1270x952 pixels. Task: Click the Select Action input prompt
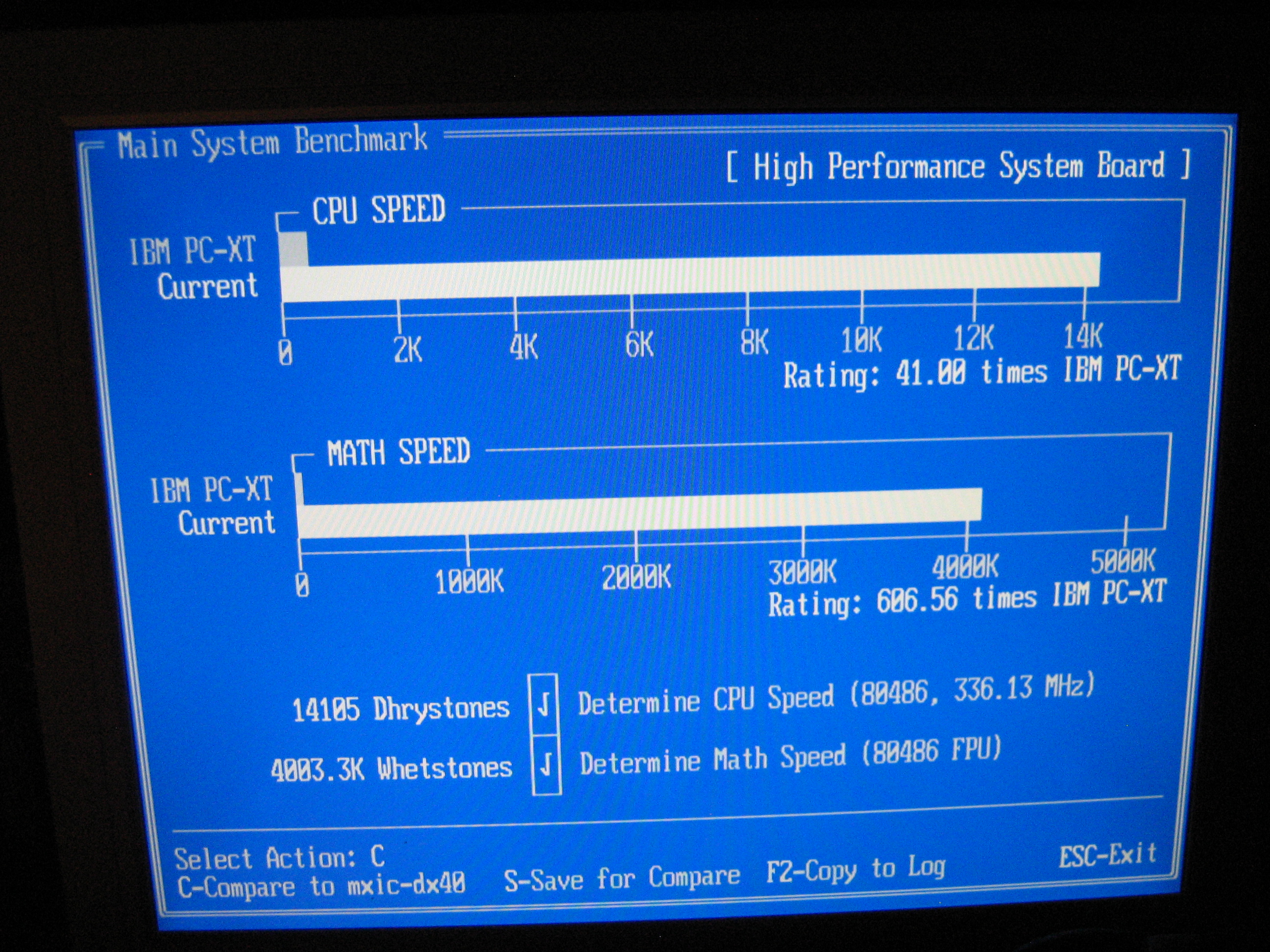(x=280, y=858)
